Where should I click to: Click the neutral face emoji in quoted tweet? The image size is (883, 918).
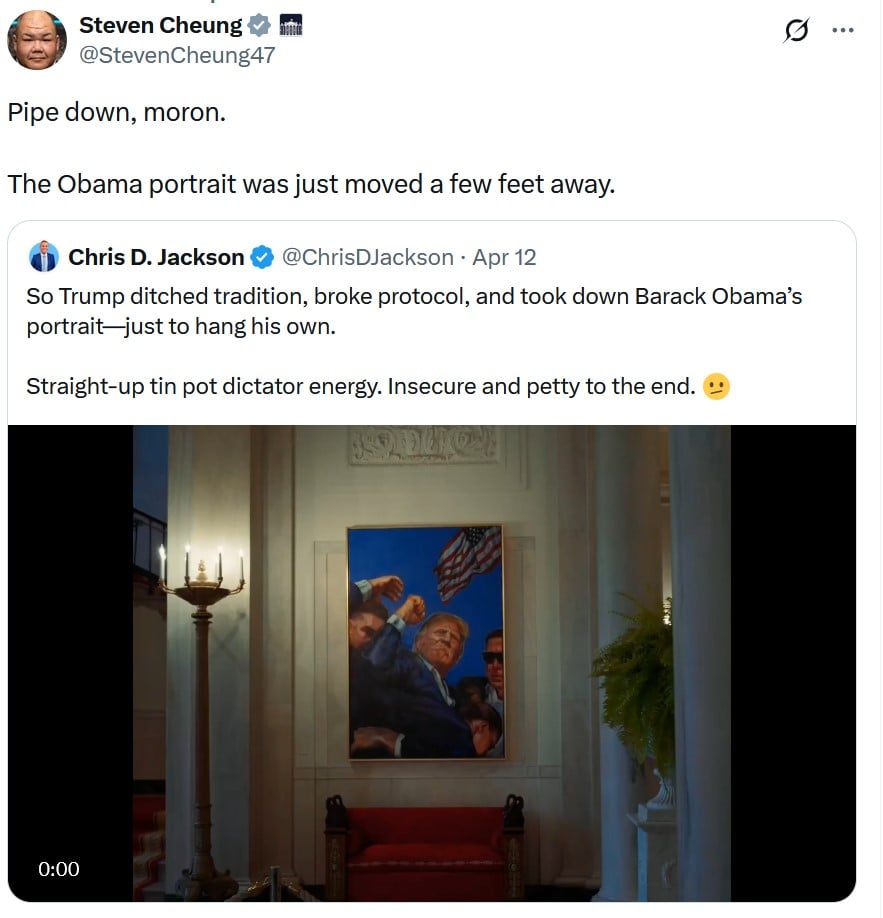pyautogui.click(x=716, y=386)
